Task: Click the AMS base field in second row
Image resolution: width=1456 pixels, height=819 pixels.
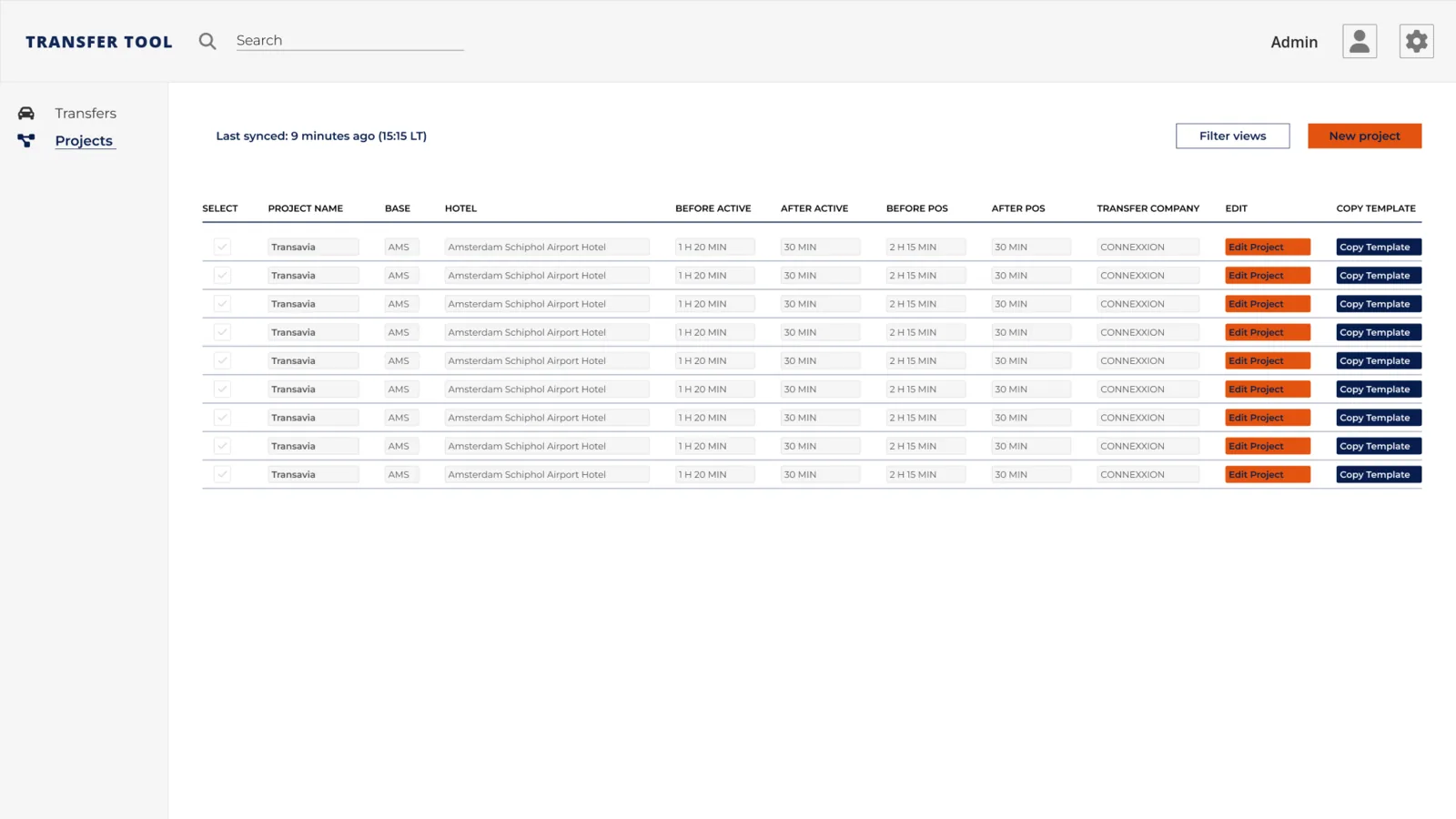Action: coord(401,275)
